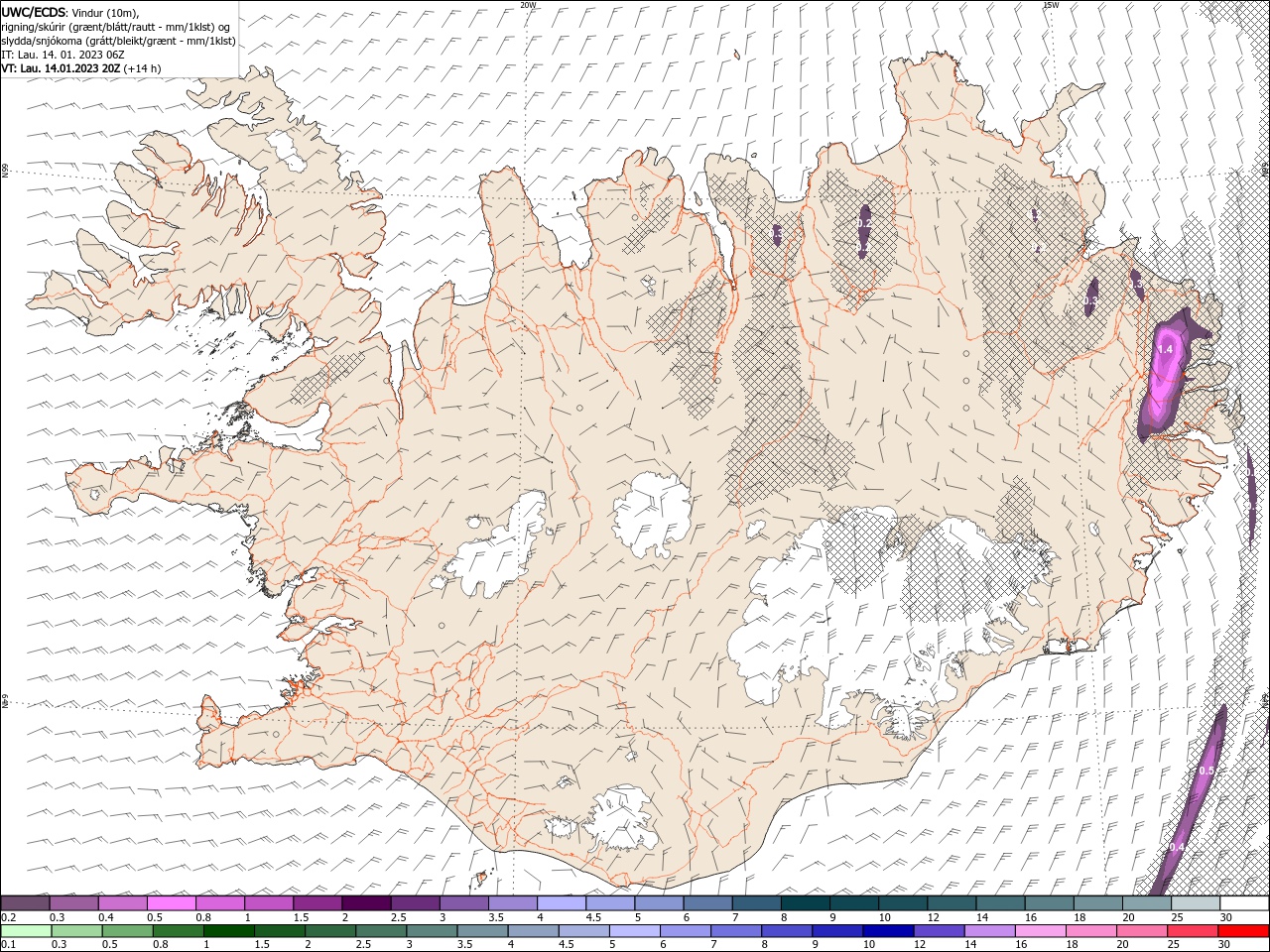
Task: Select top legend swatch between 3.5 and 4
Action: pyautogui.click(x=513, y=903)
